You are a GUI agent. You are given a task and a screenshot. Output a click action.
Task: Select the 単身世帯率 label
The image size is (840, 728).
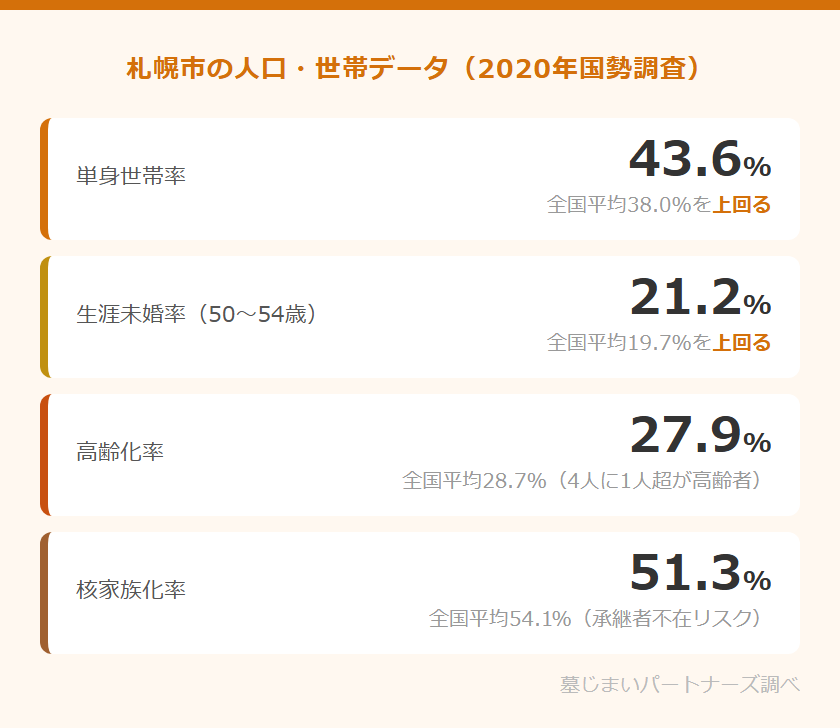[131, 176]
